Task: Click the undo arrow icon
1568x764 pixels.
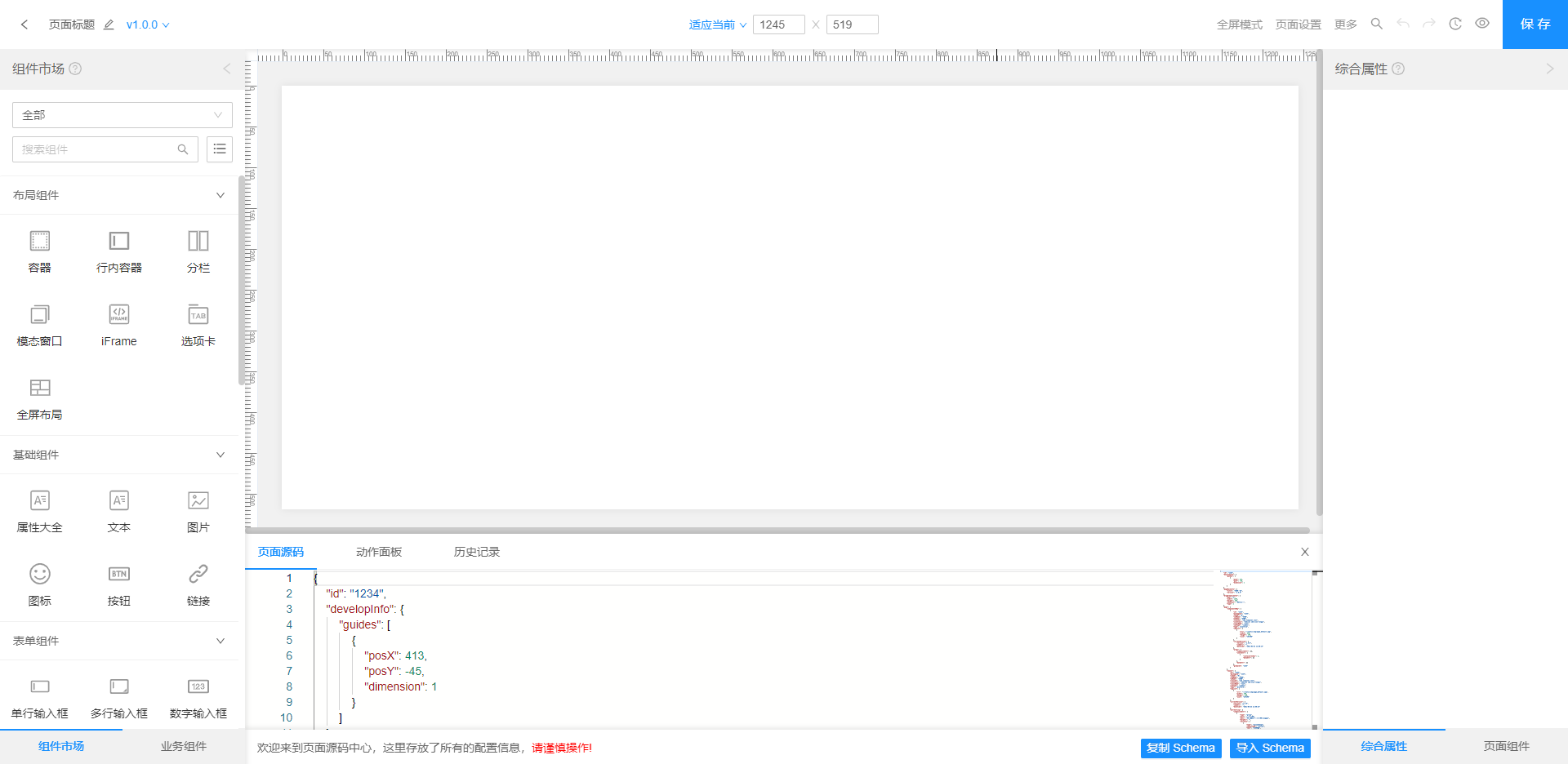Action: 1403,24
